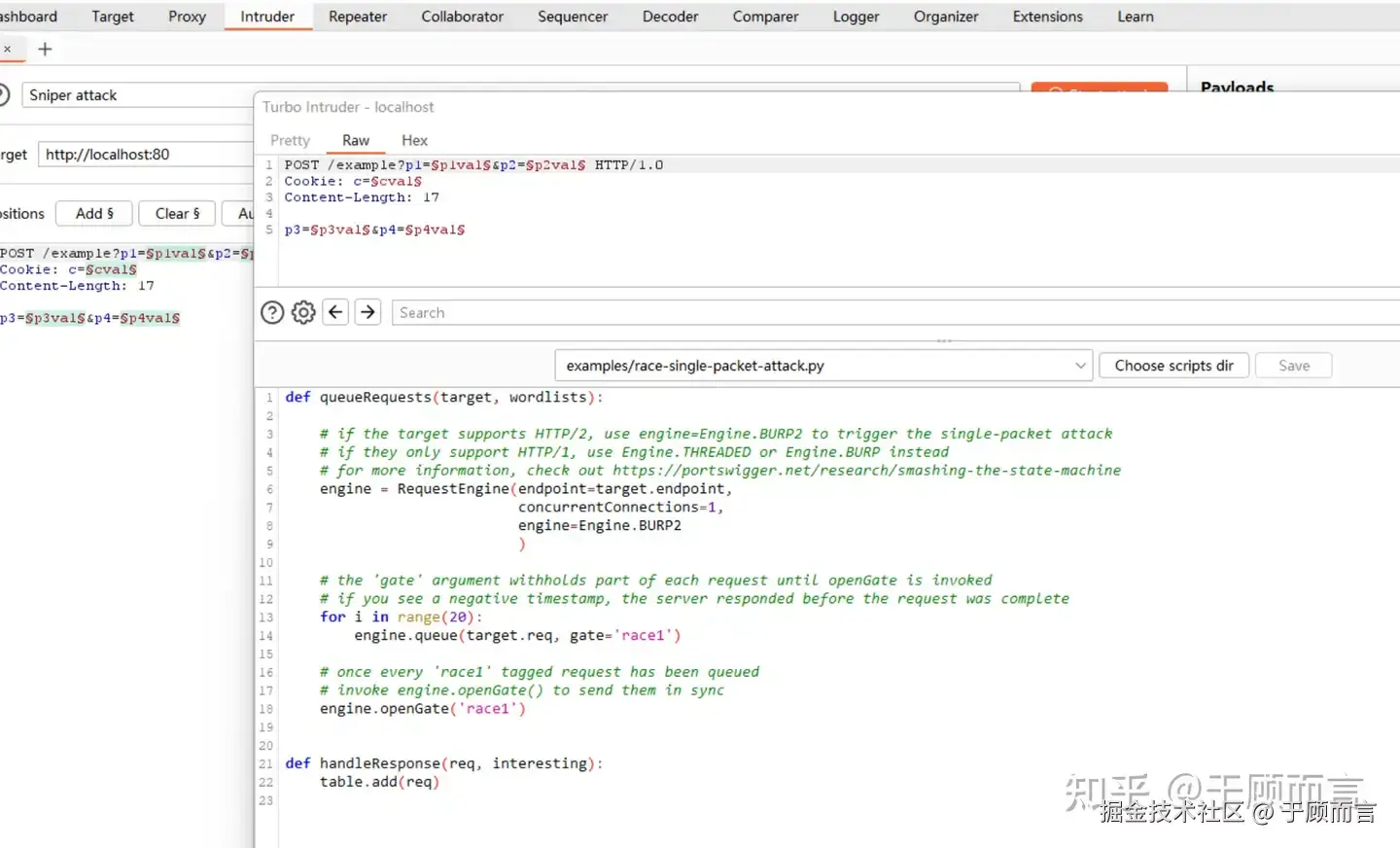Click the §p4val§ marker in Intruder positions

tap(150, 318)
